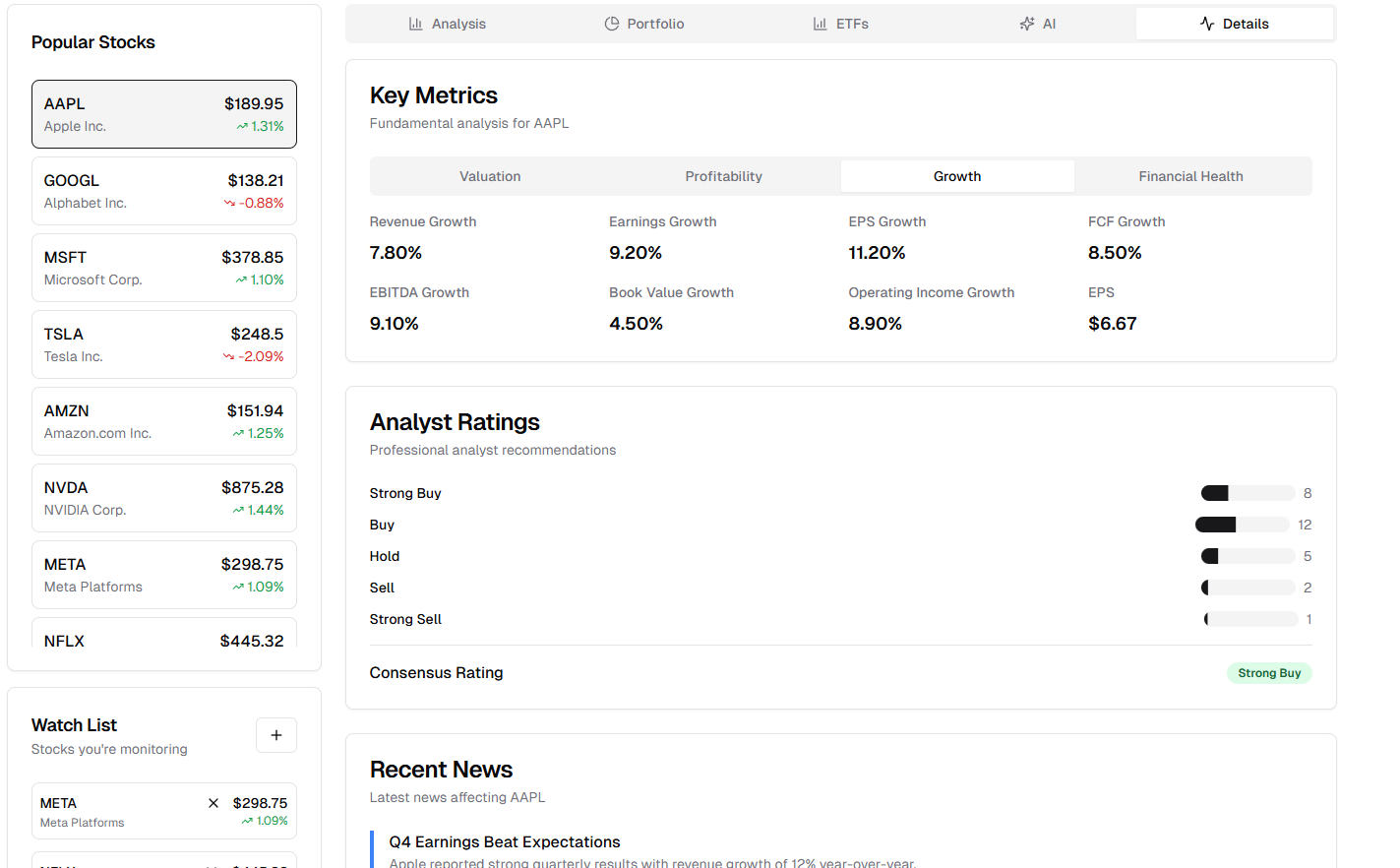Click the Consensus Rating label

pyautogui.click(x=436, y=673)
